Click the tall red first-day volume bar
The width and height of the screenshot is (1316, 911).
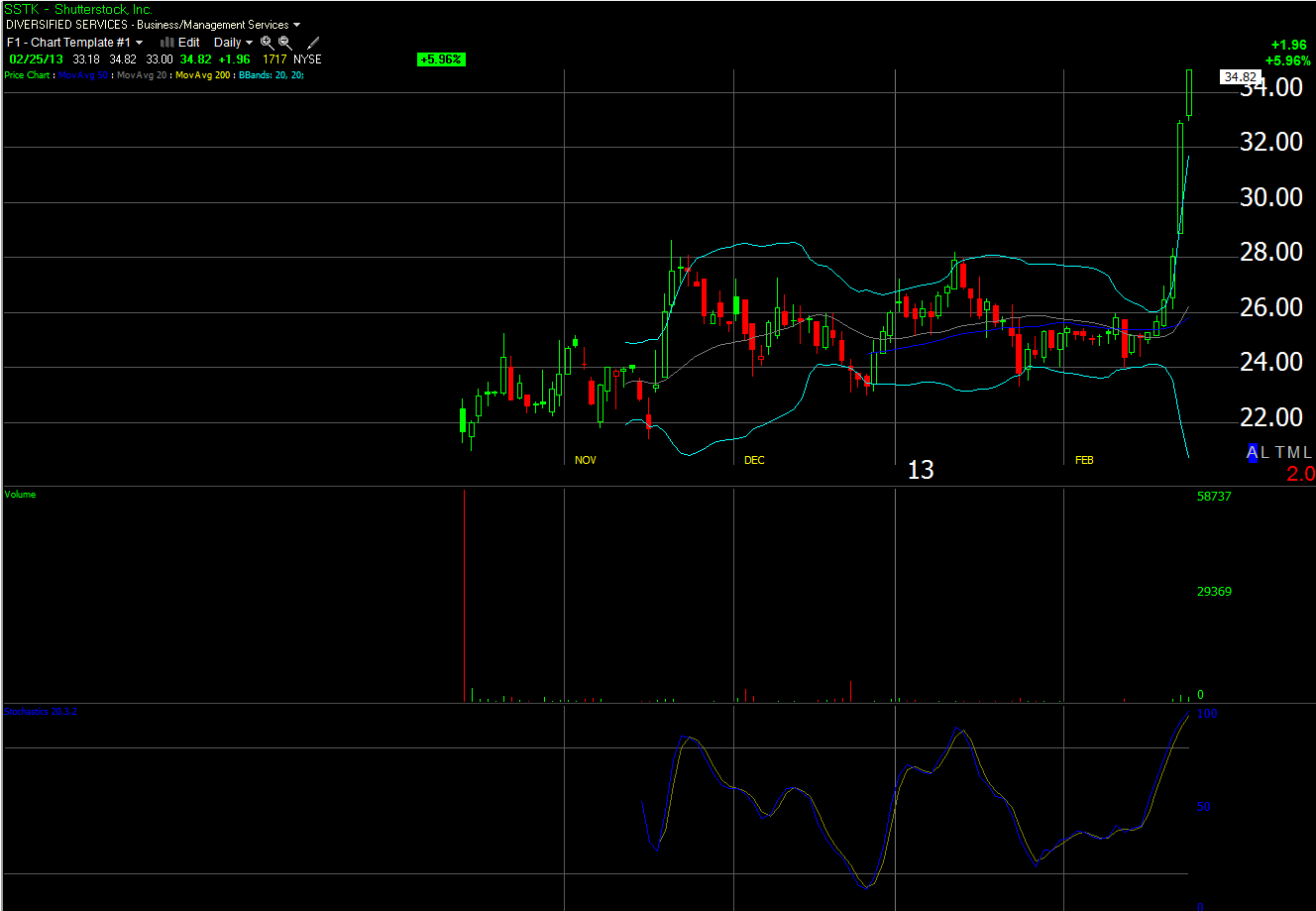(x=464, y=596)
